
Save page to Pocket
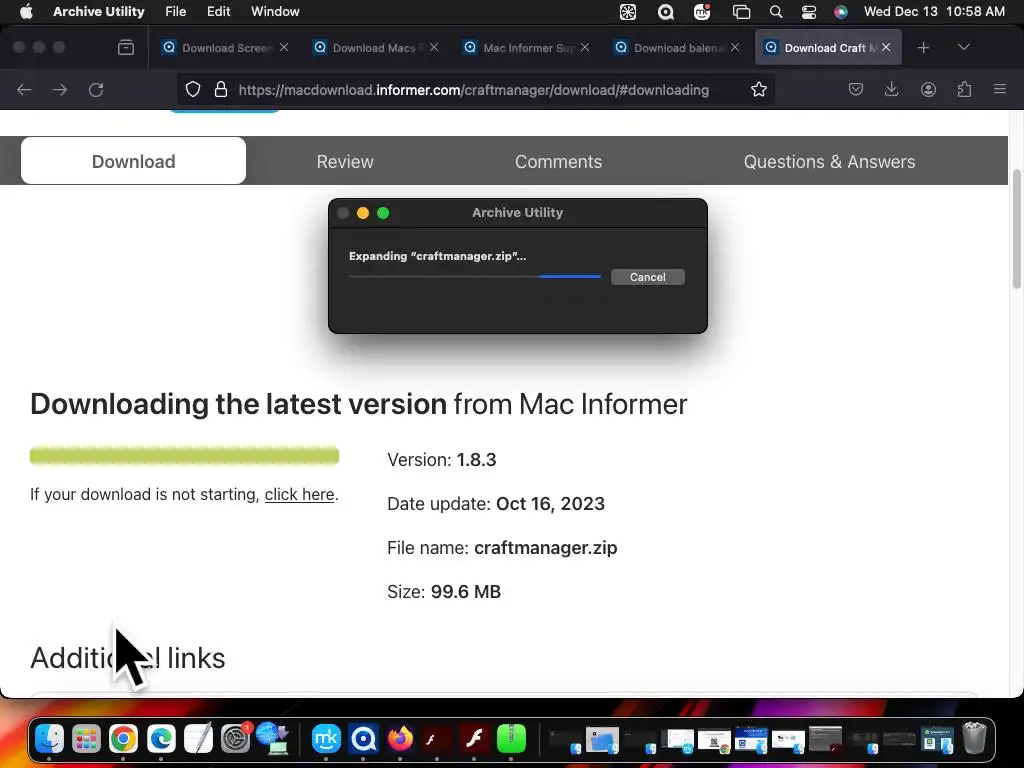856,89
